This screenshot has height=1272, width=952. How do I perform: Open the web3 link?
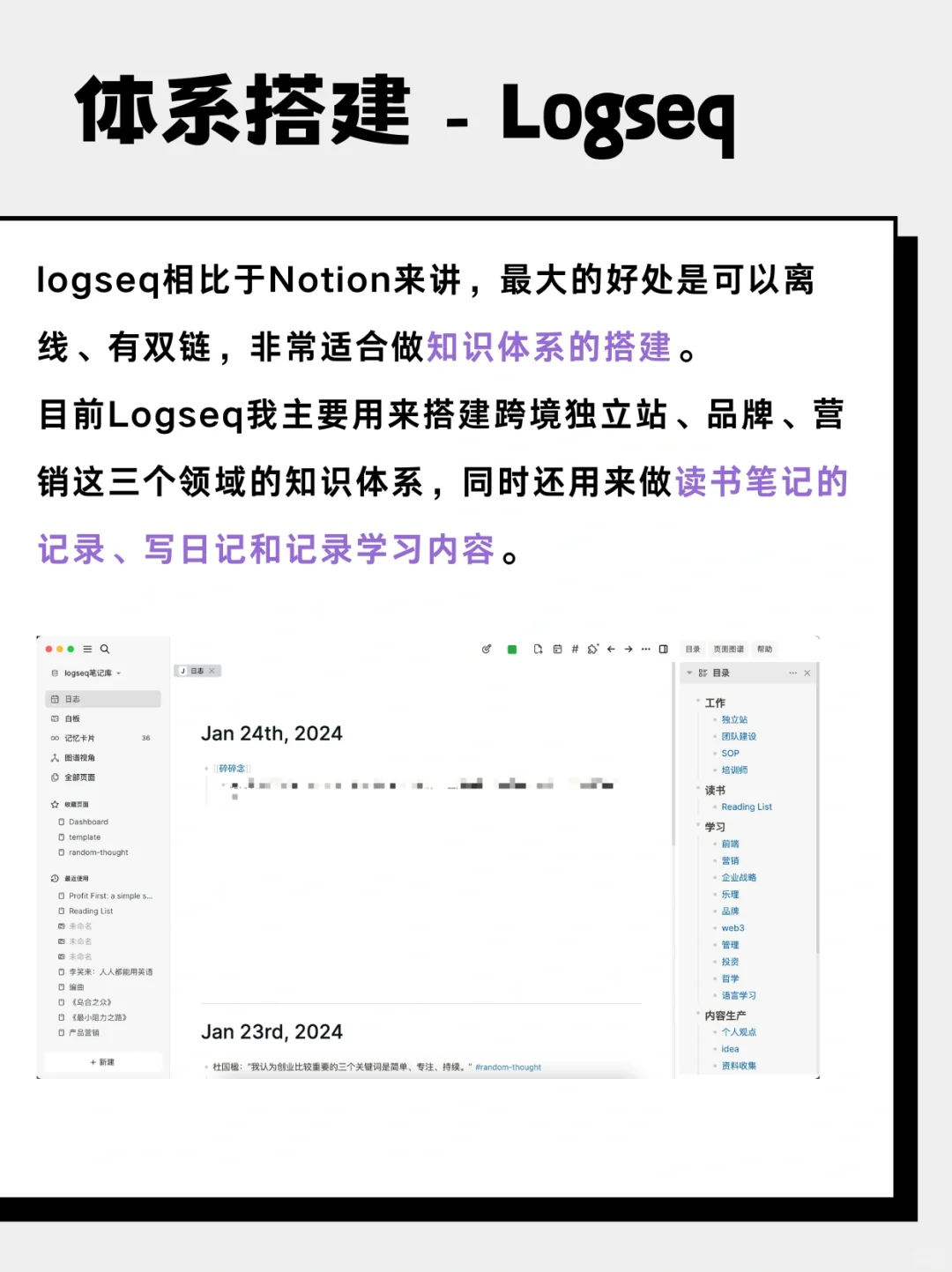(x=733, y=928)
